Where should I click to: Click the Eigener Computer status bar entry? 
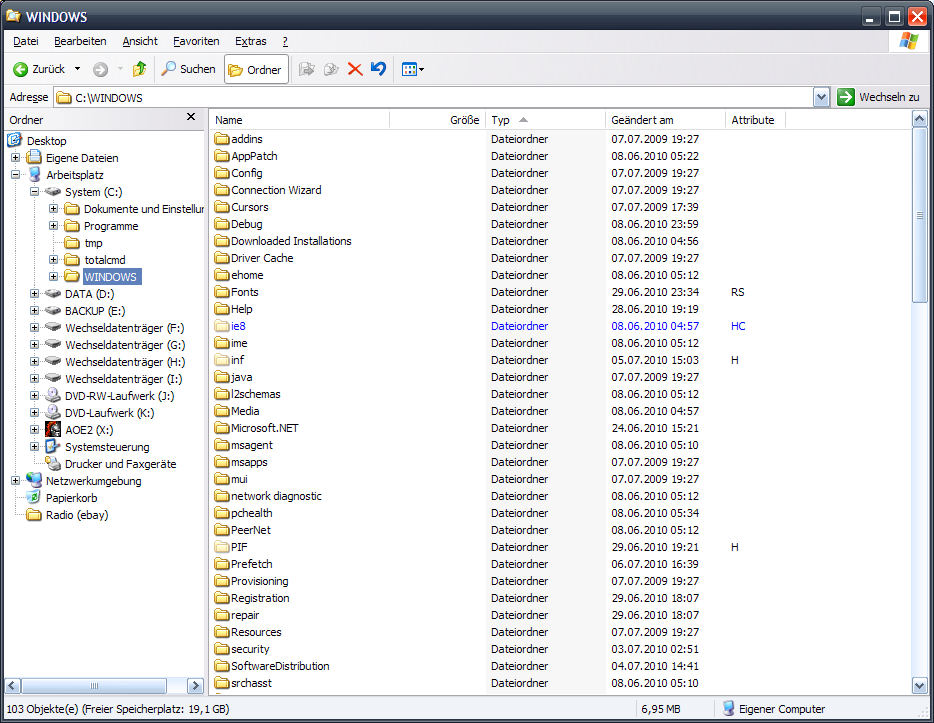[x=774, y=709]
